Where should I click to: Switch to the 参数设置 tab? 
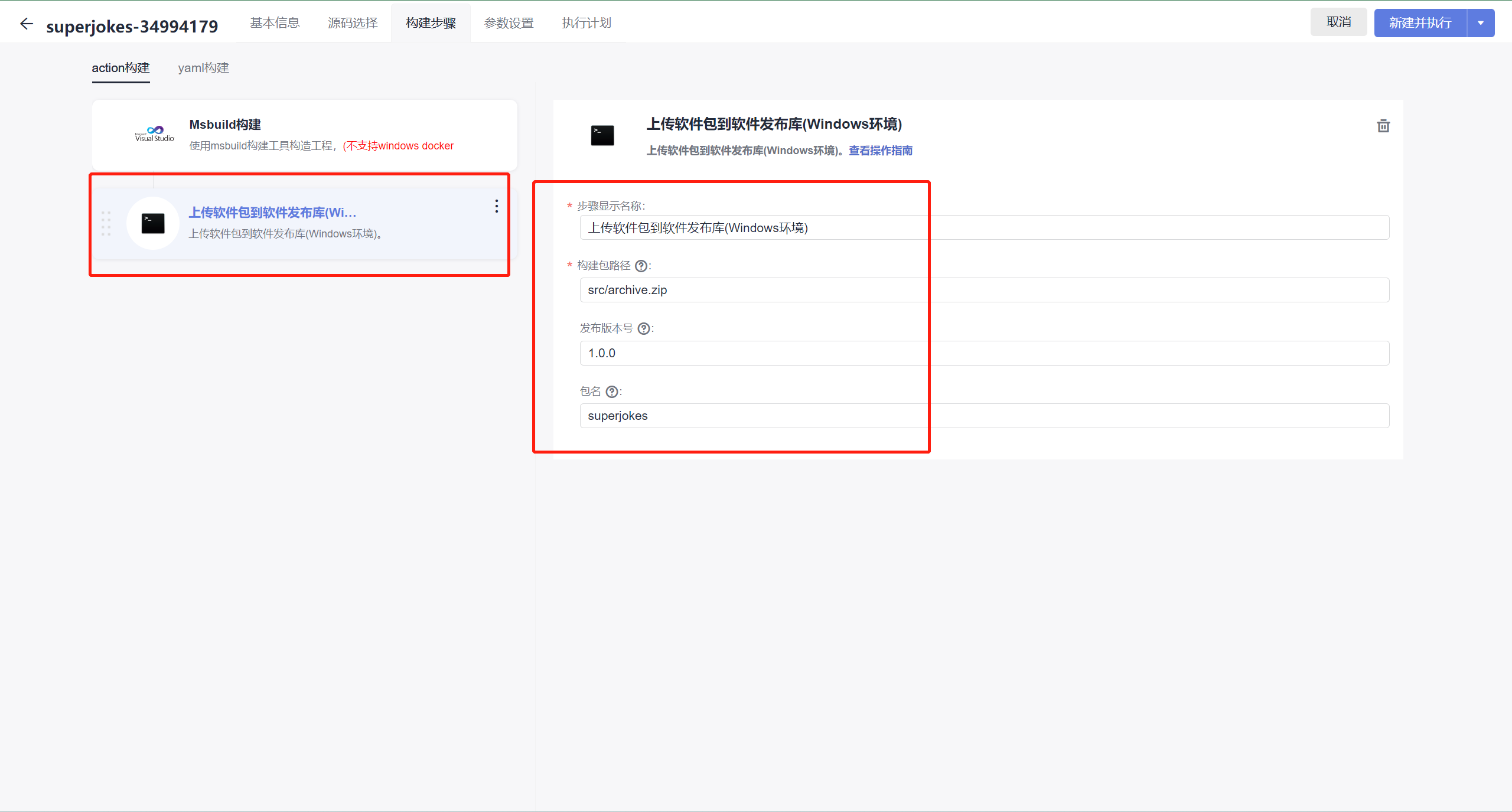[x=509, y=23]
